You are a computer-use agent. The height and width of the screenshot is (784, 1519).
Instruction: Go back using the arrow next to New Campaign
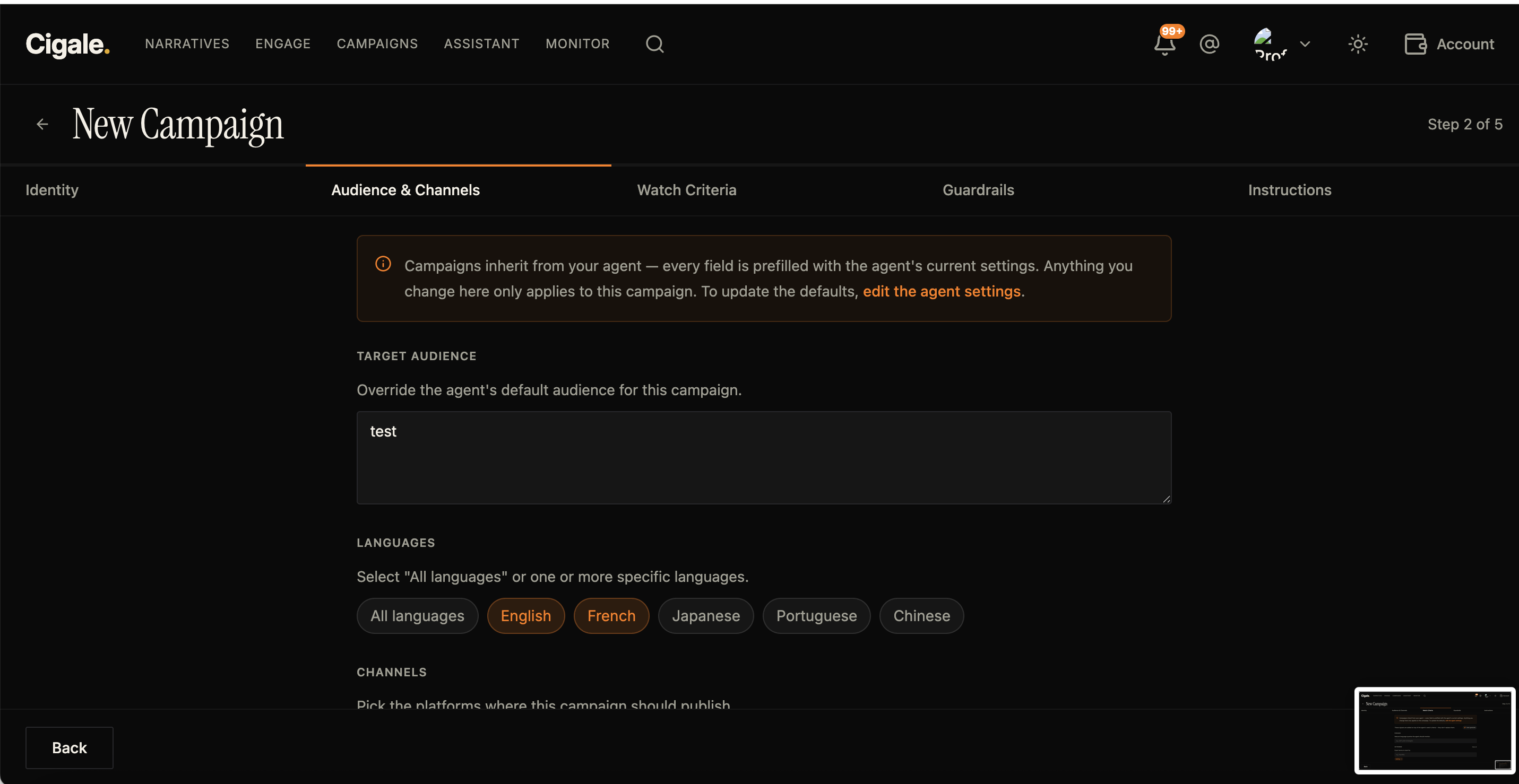pos(42,124)
